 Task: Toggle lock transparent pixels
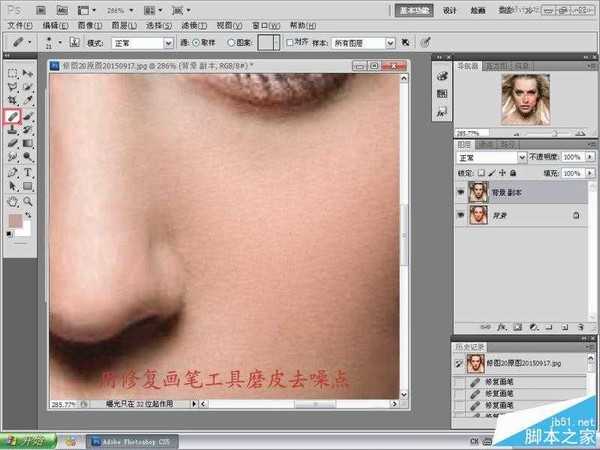[481, 173]
